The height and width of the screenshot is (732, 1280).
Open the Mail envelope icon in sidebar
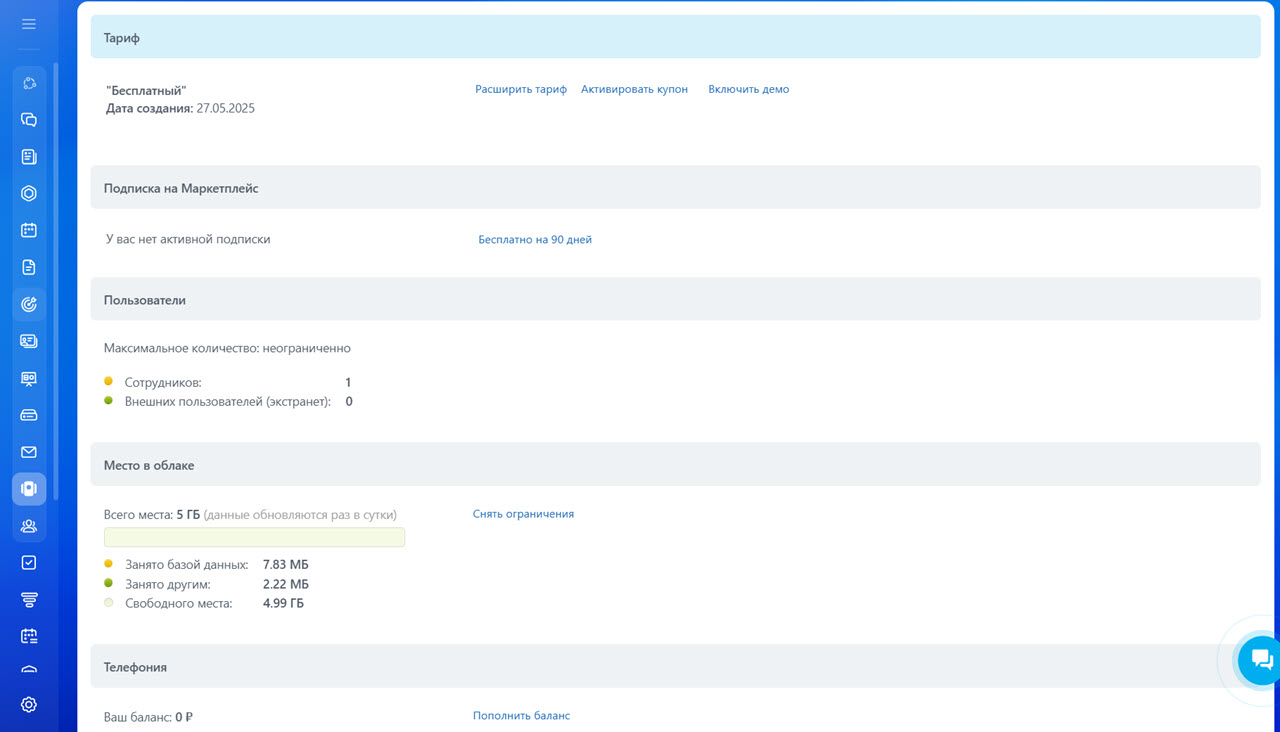pos(29,452)
